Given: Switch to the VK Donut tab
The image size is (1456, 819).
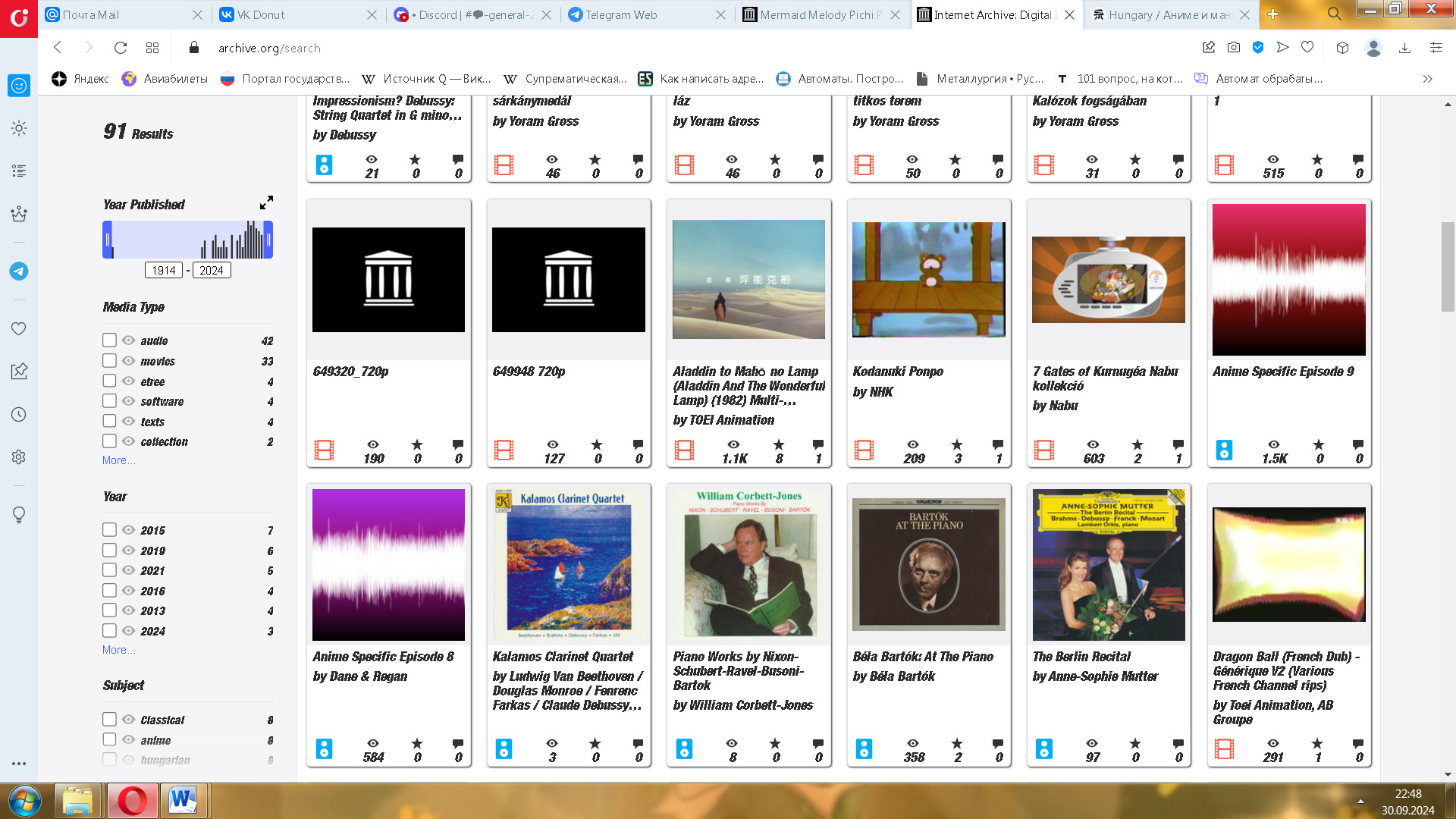Looking at the screenshot, I should pyautogui.click(x=261, y=14).
